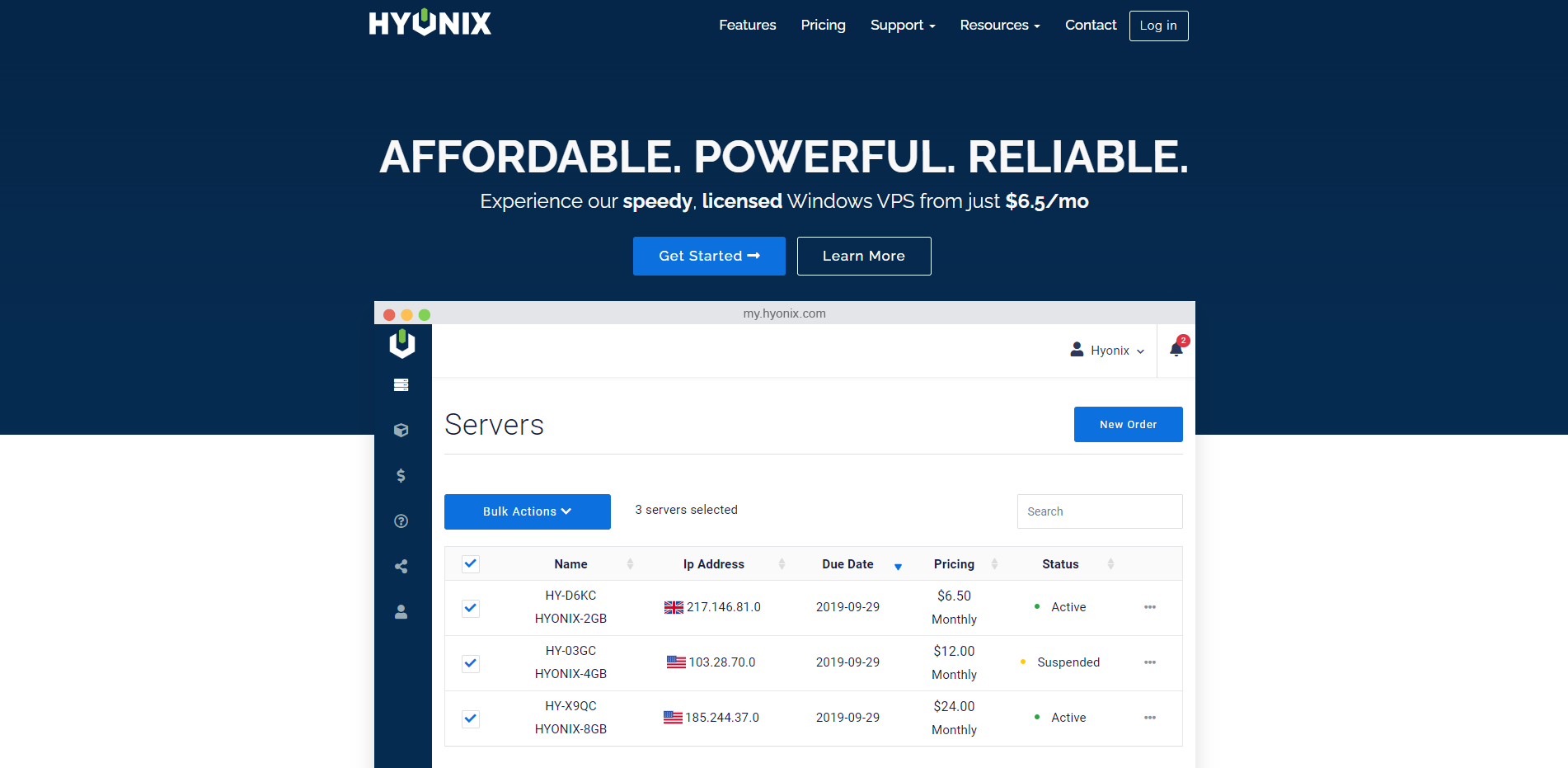1568x768 pixels.
Task: Click the Learn More button
Action: pyautogui.click(x=864, y=256)
